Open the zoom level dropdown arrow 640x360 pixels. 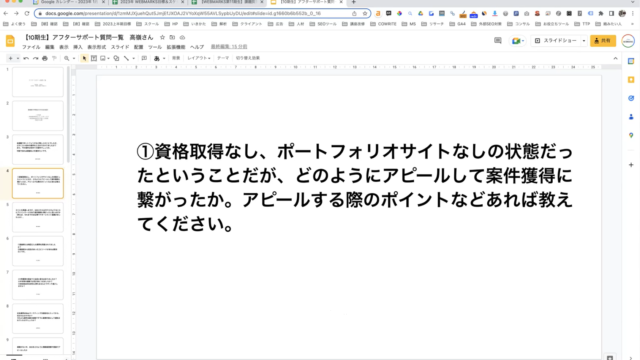[x=73, y=58]
